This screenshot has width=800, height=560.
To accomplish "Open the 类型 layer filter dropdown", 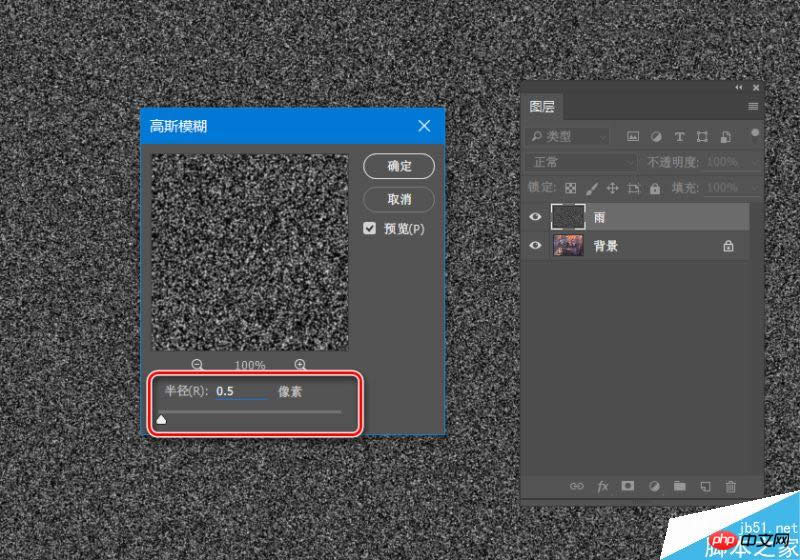I will click(568, 136).
